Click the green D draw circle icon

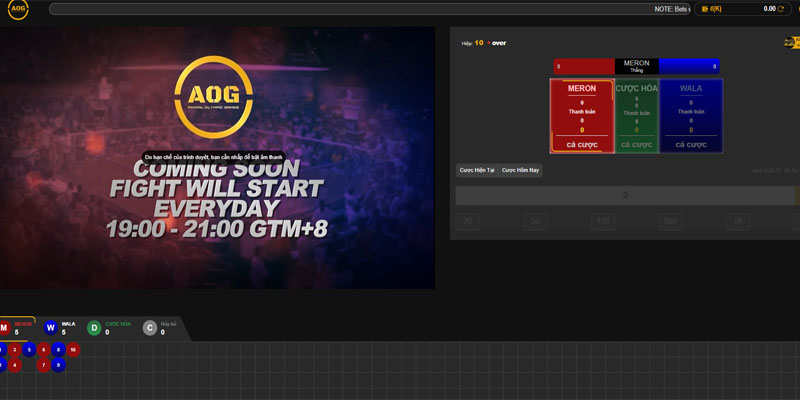pos(94,328)
